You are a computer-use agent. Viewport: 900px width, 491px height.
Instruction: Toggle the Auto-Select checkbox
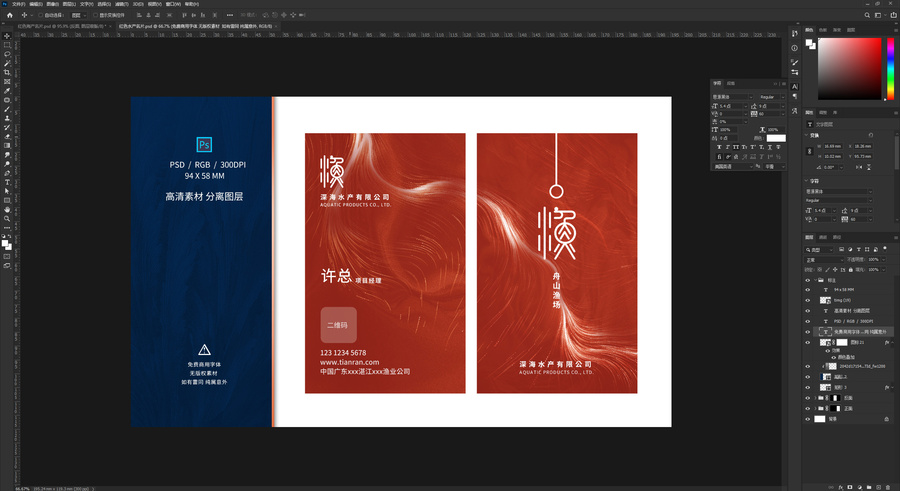point(40,15)
